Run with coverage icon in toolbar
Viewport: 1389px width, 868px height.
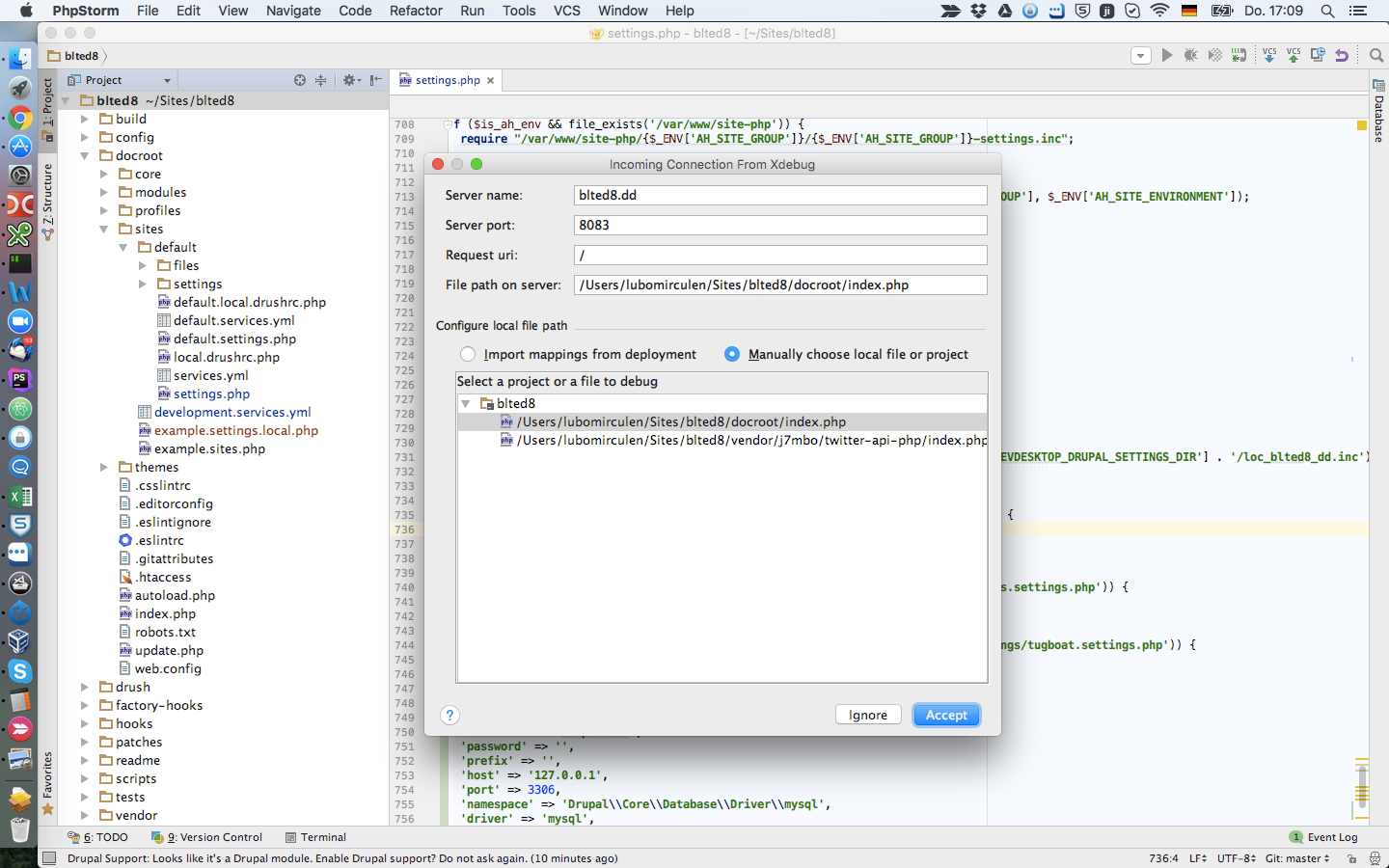(x=1215, y=56)
